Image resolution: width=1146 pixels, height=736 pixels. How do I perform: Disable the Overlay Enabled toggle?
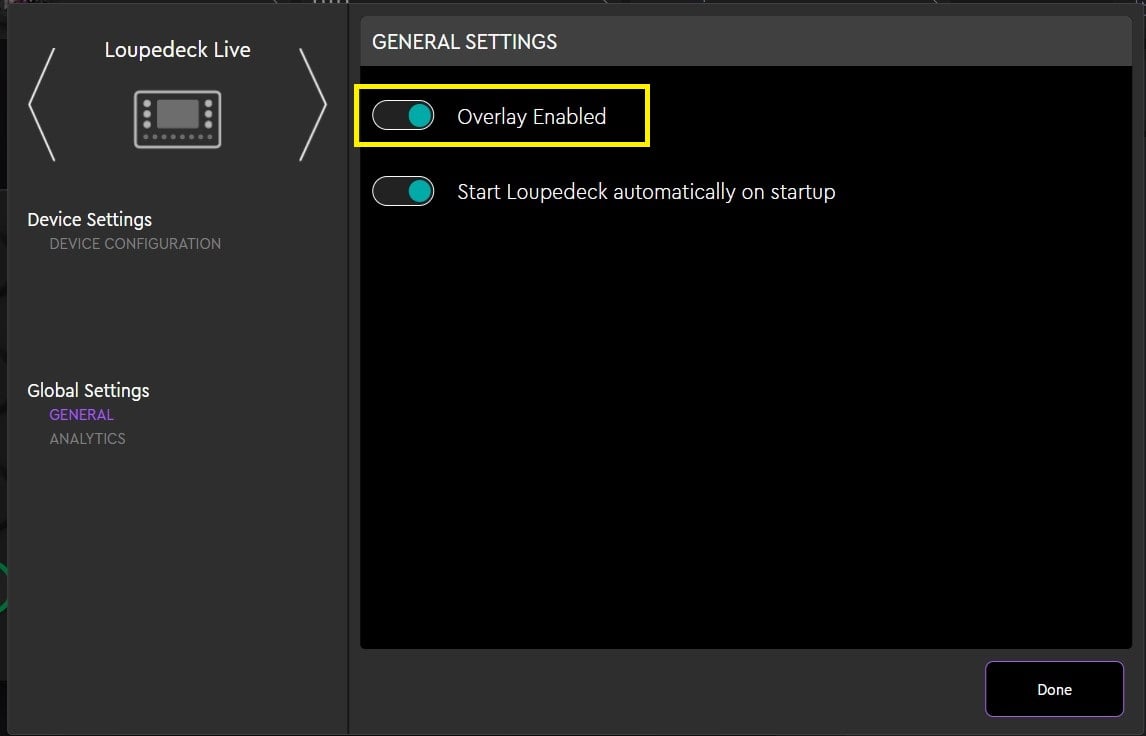pyautogui.click(x=403, y=116)
